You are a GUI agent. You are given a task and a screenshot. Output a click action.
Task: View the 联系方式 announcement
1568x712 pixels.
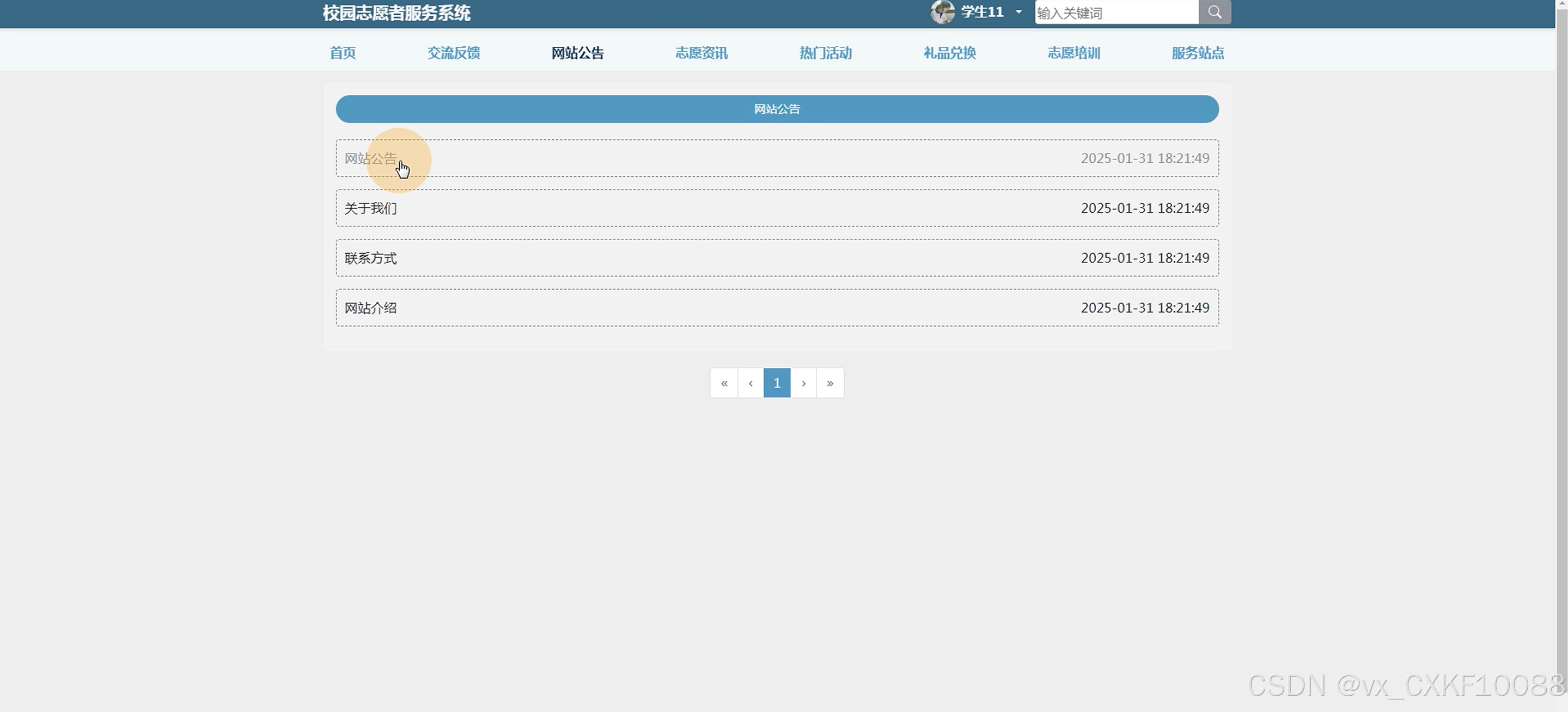tap(371, 259)
